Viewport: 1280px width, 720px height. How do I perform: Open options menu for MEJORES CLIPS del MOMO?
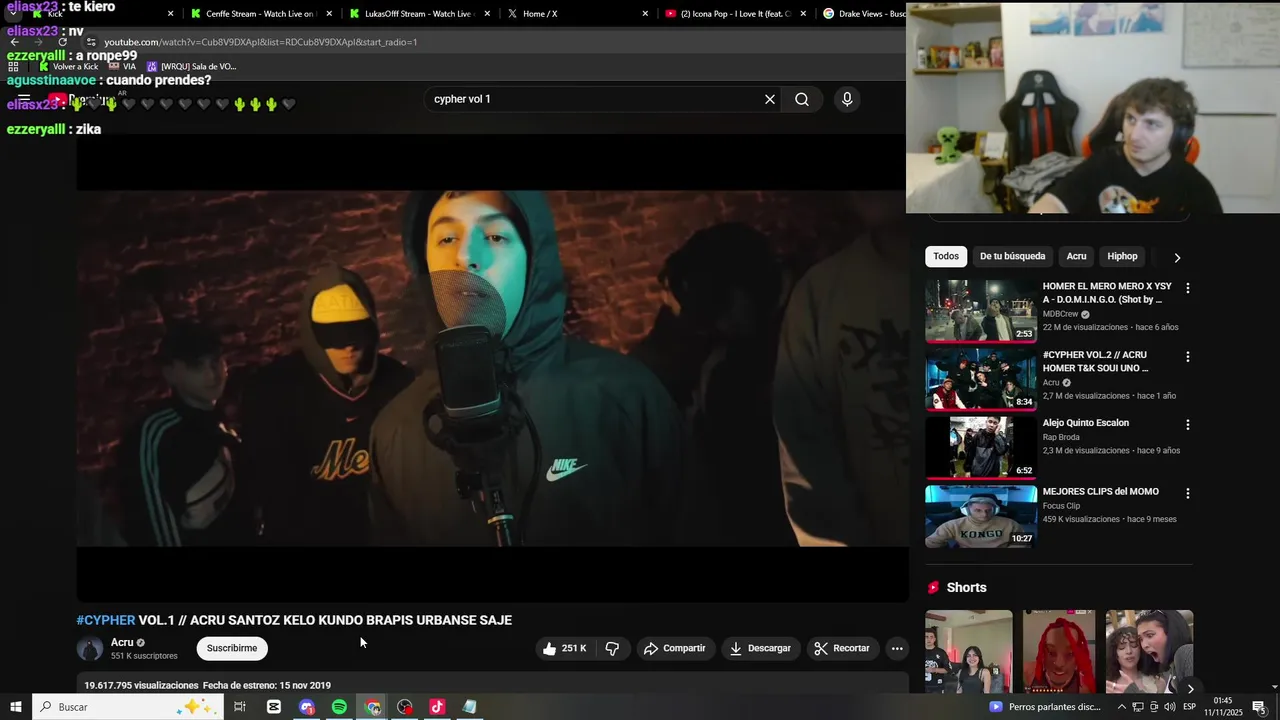(x=1188, y=493)
